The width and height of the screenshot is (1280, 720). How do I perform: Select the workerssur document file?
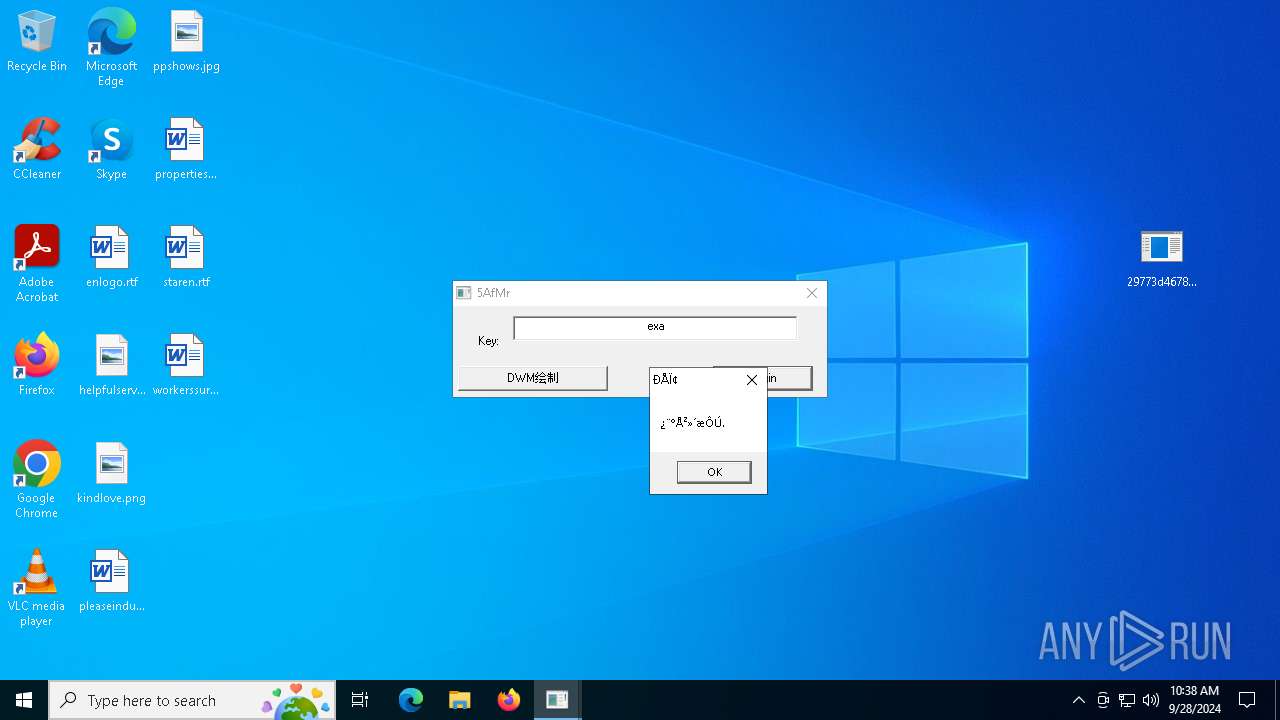186,366
